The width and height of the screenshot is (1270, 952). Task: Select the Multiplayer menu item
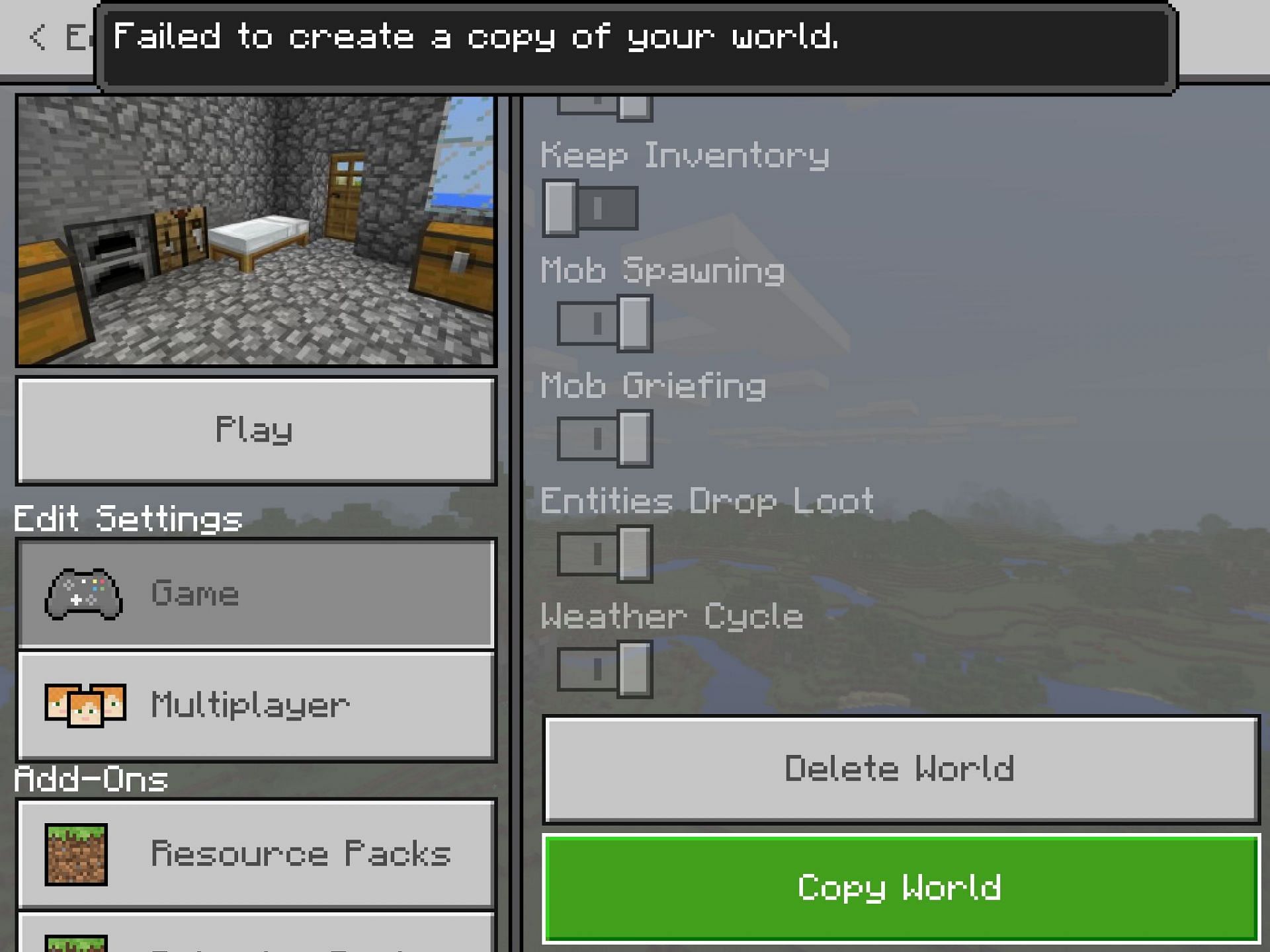click(x=256, y=701)
